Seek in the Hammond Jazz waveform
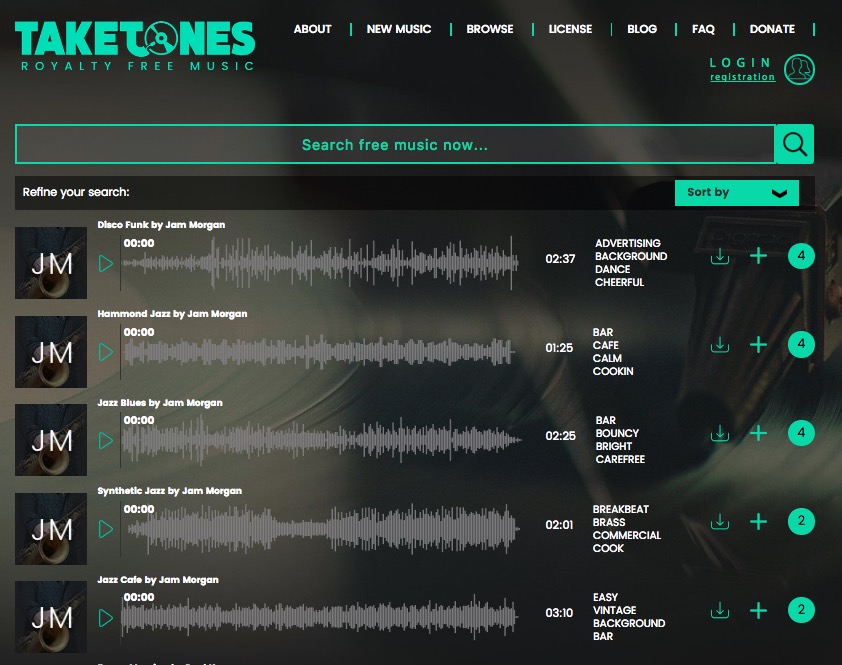Screen dimensions: 842x665 coord(319,352)
